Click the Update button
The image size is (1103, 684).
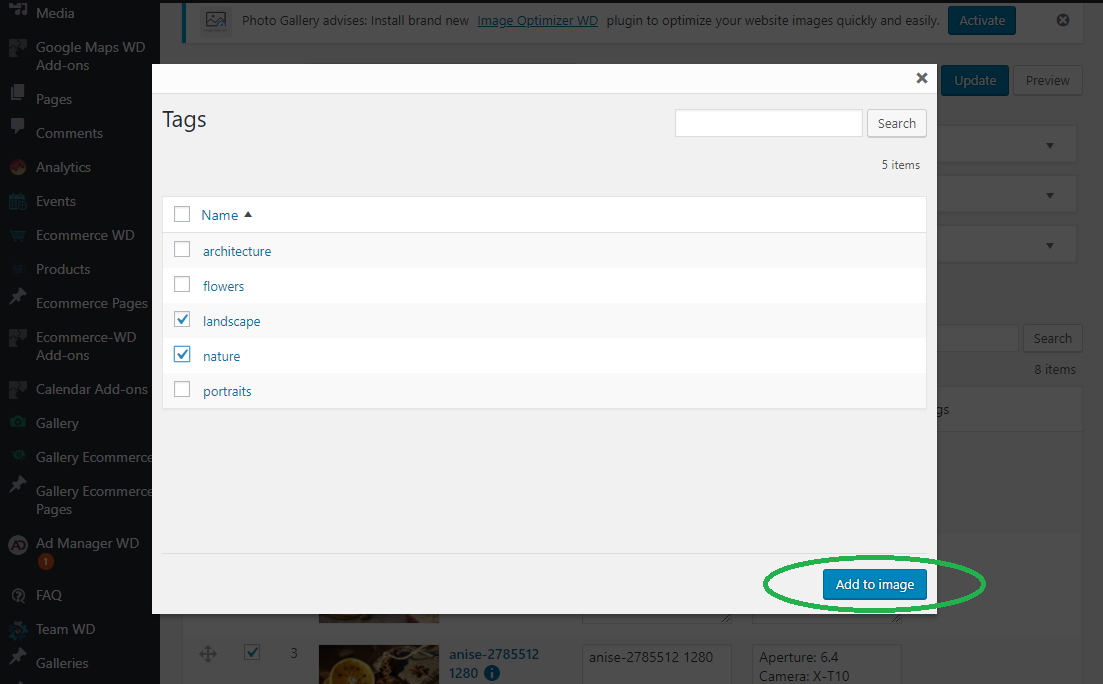[x=974, y=80]
